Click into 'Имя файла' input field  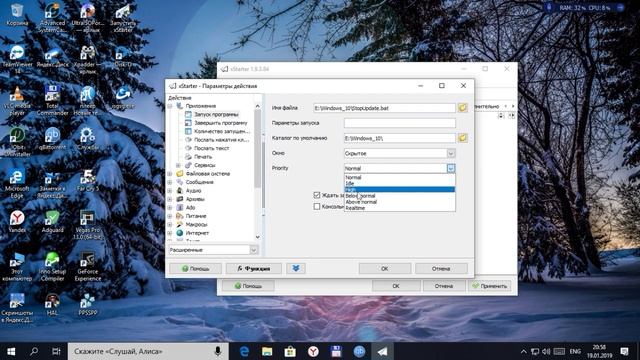point(384,108)
